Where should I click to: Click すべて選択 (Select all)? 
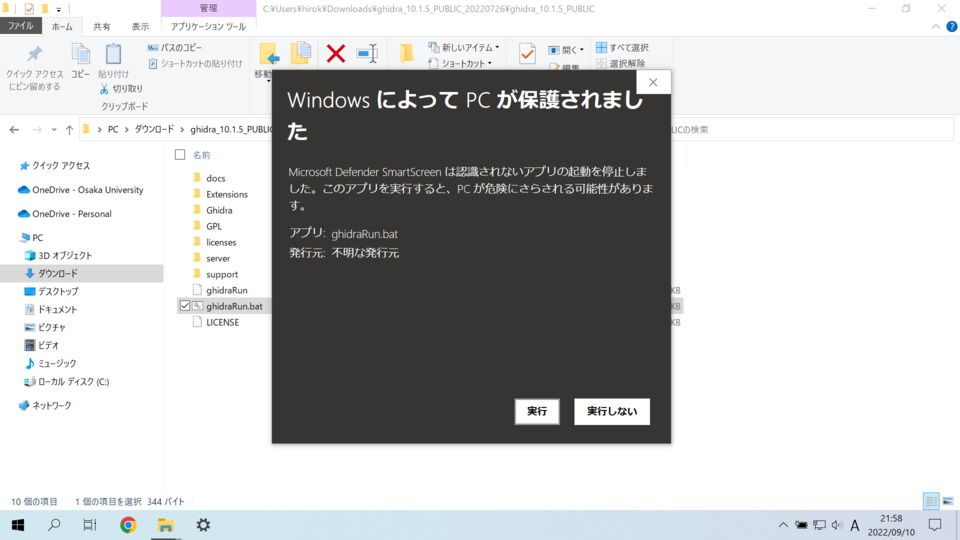(622, 48)
